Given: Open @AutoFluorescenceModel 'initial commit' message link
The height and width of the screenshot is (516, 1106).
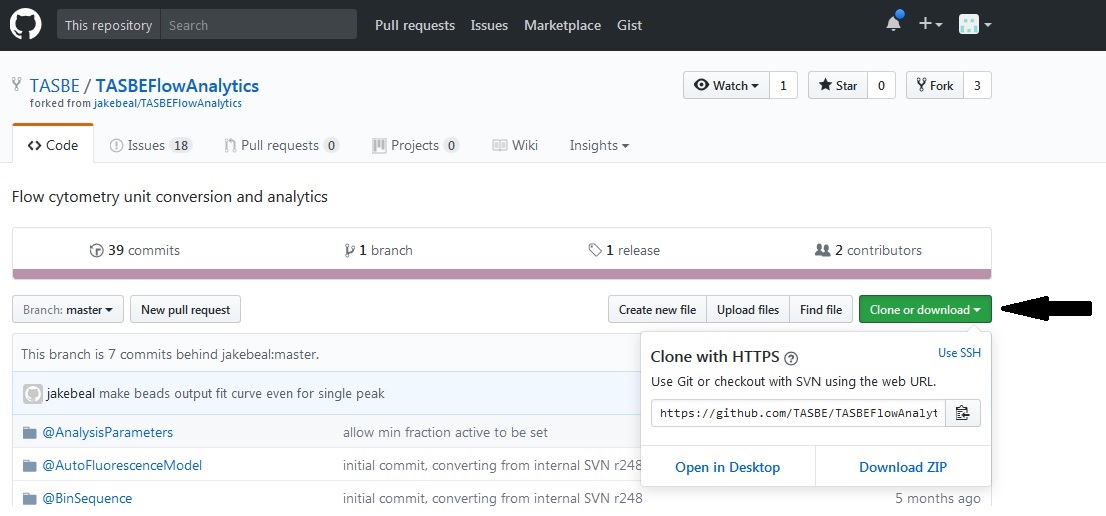Looking at the screenshot, I should click(x=492, y=465).
